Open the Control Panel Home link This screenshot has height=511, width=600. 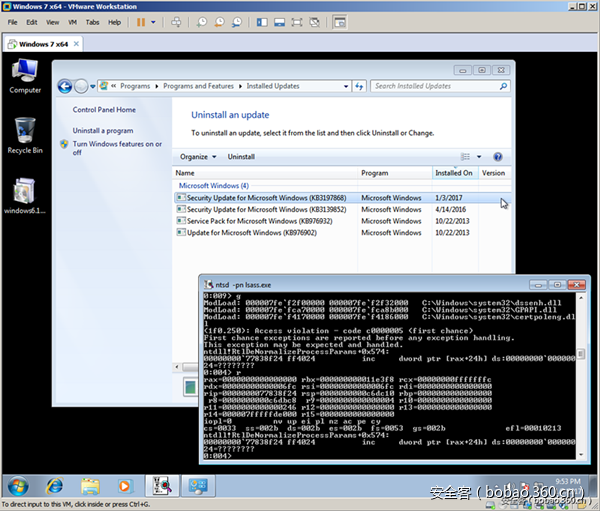(x=104, y=110)
